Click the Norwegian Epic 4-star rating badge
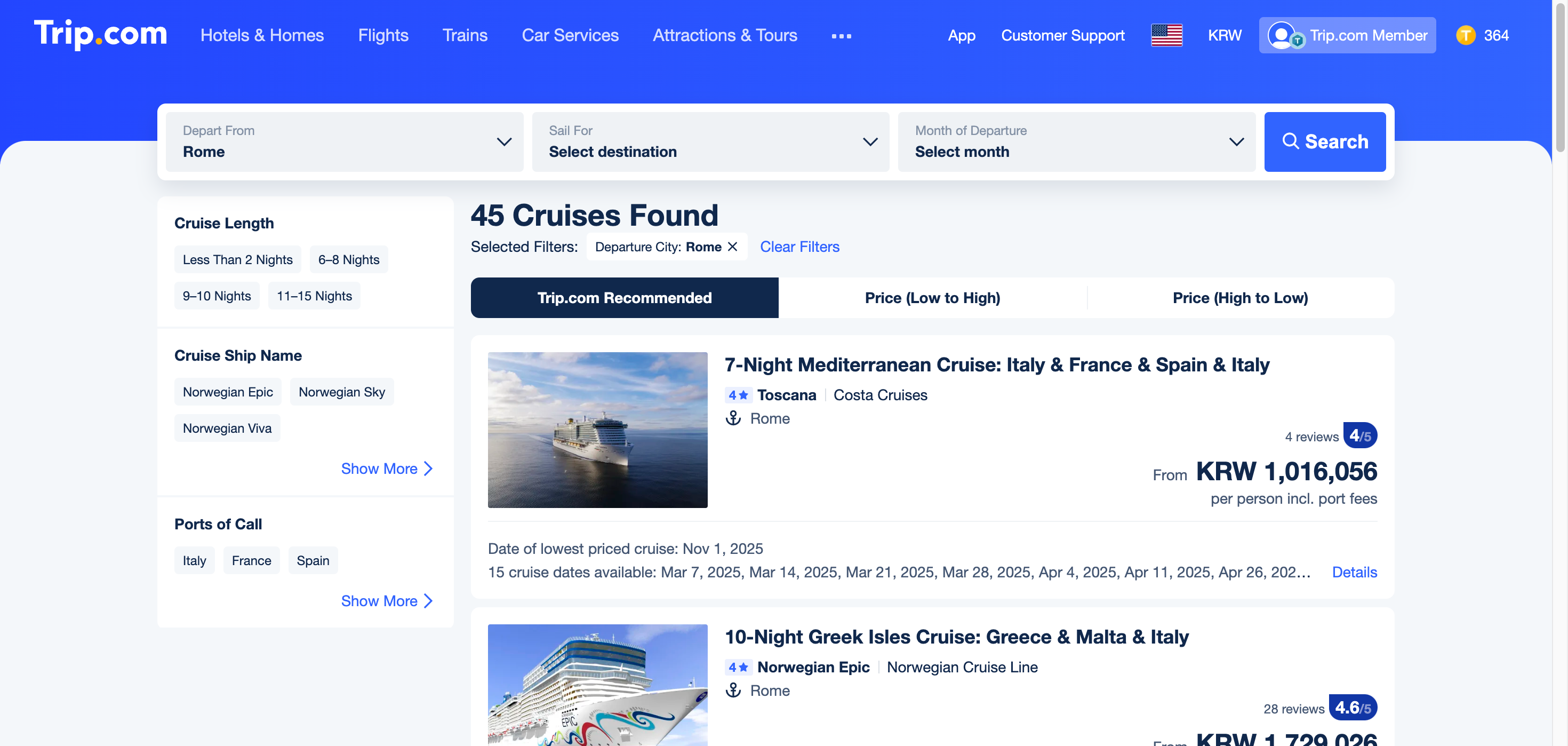Screen dimensions: 1568x746 tap(738, 668)
